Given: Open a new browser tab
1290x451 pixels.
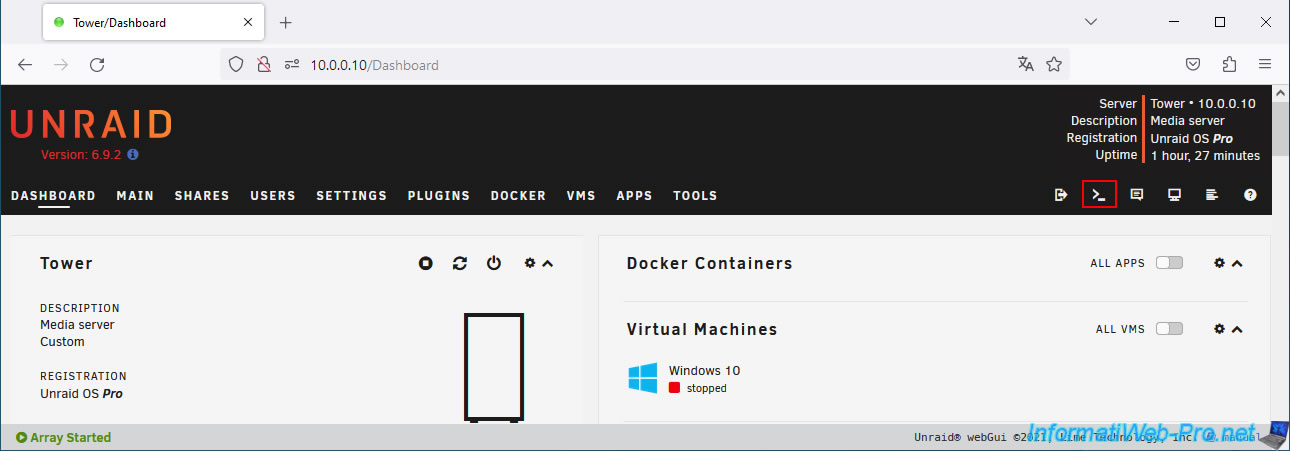Looking at the screenshot, I should 285,22.
